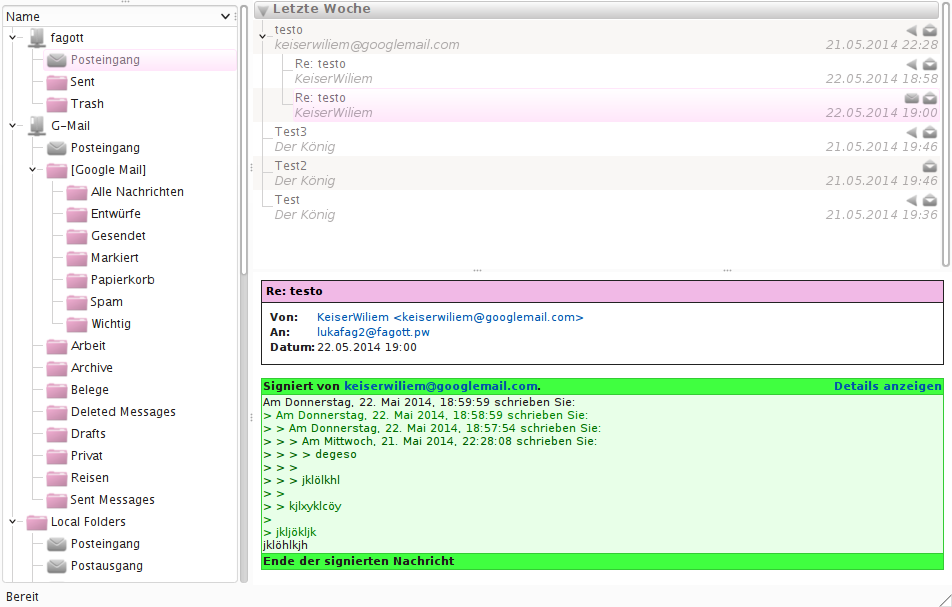952x607 pixels.
Task: Select the Markiert folder
Action: pos(115,258)
